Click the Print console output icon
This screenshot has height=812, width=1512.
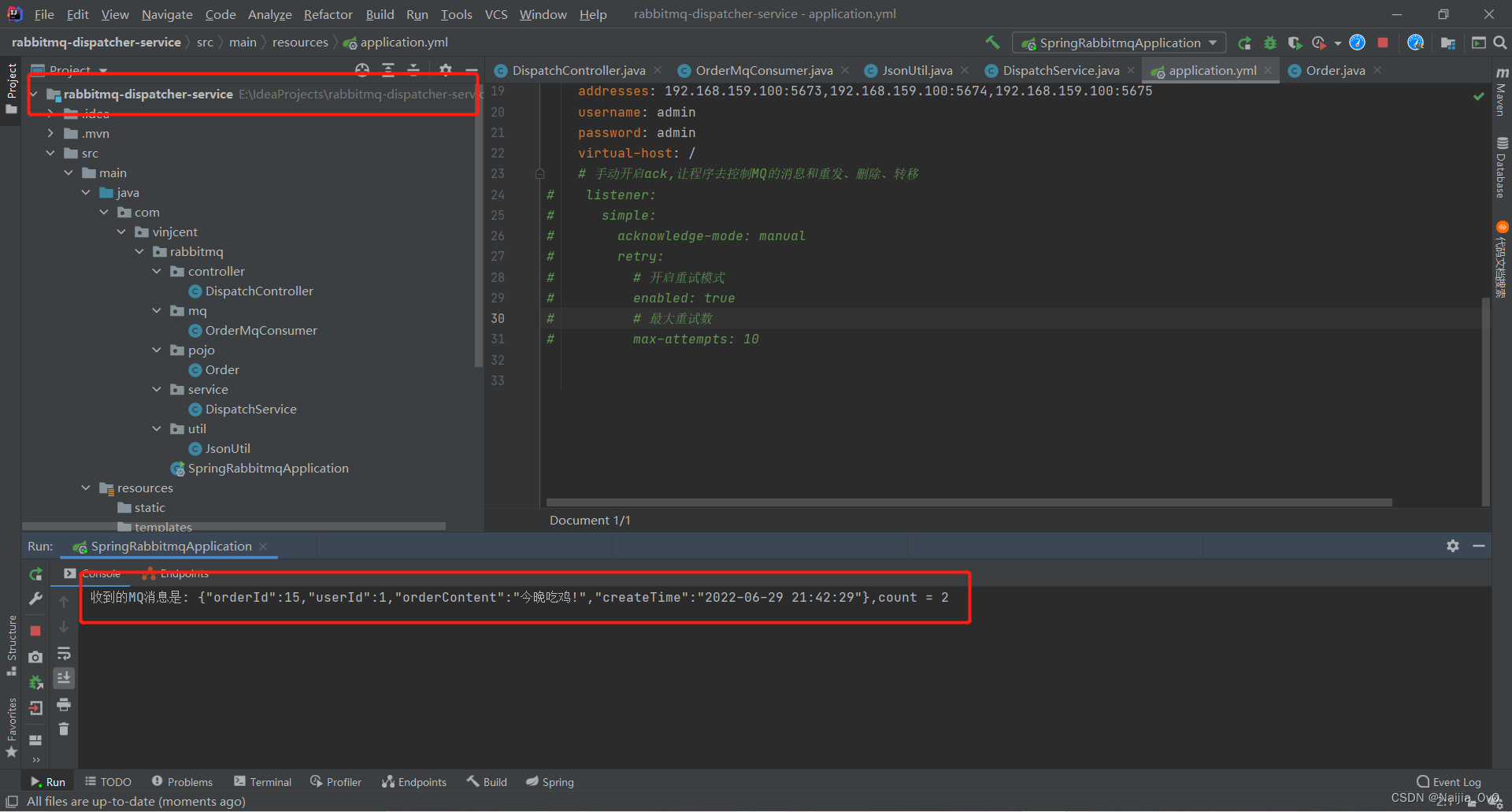point(64,704)
